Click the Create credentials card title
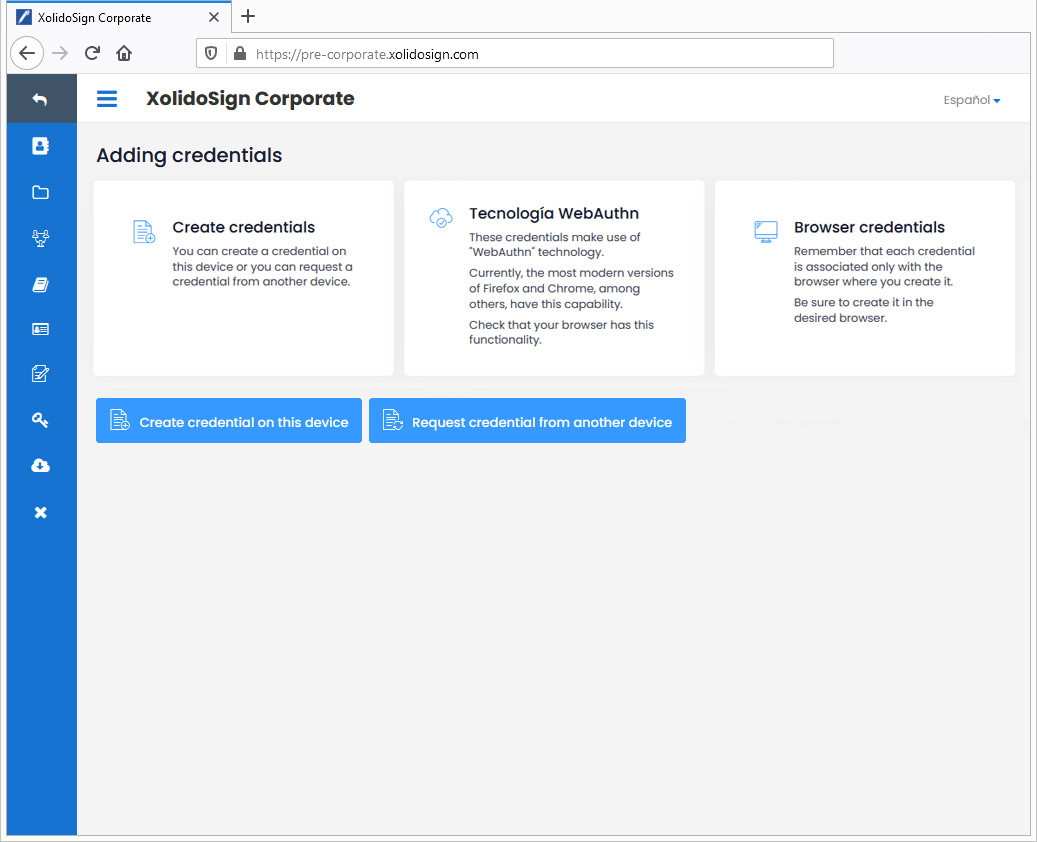Screen dimensions: 1037x842 (x=243, y=227)
